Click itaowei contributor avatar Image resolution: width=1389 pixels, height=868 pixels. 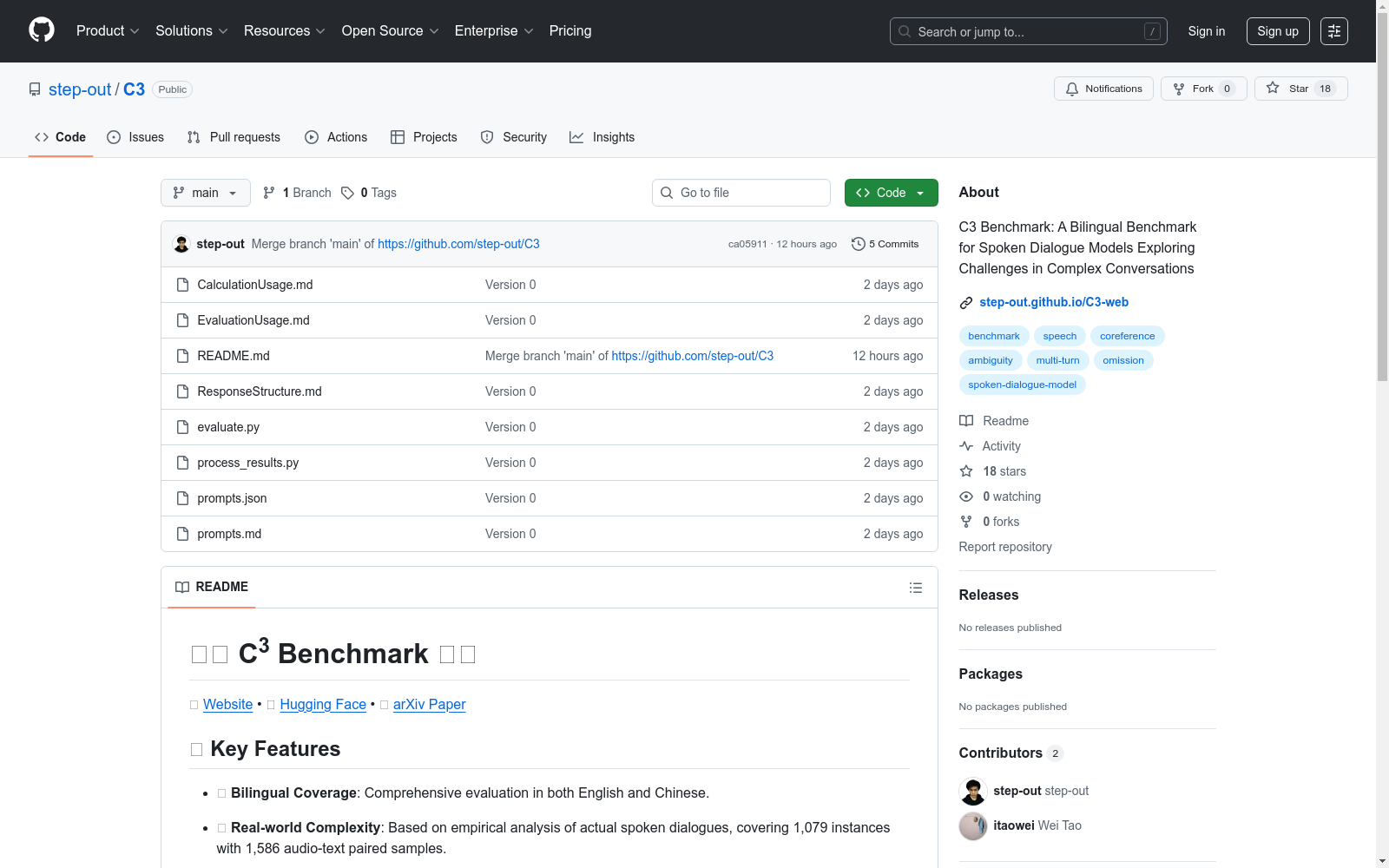click(973, 826)
